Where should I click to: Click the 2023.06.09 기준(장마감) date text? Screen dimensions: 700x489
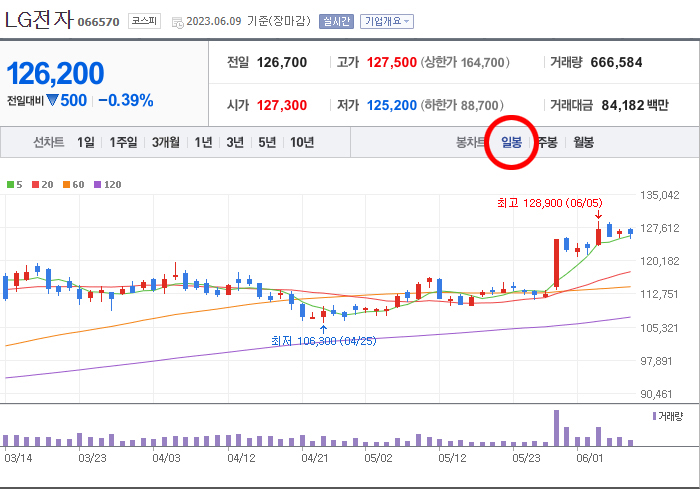coord(248,21)
